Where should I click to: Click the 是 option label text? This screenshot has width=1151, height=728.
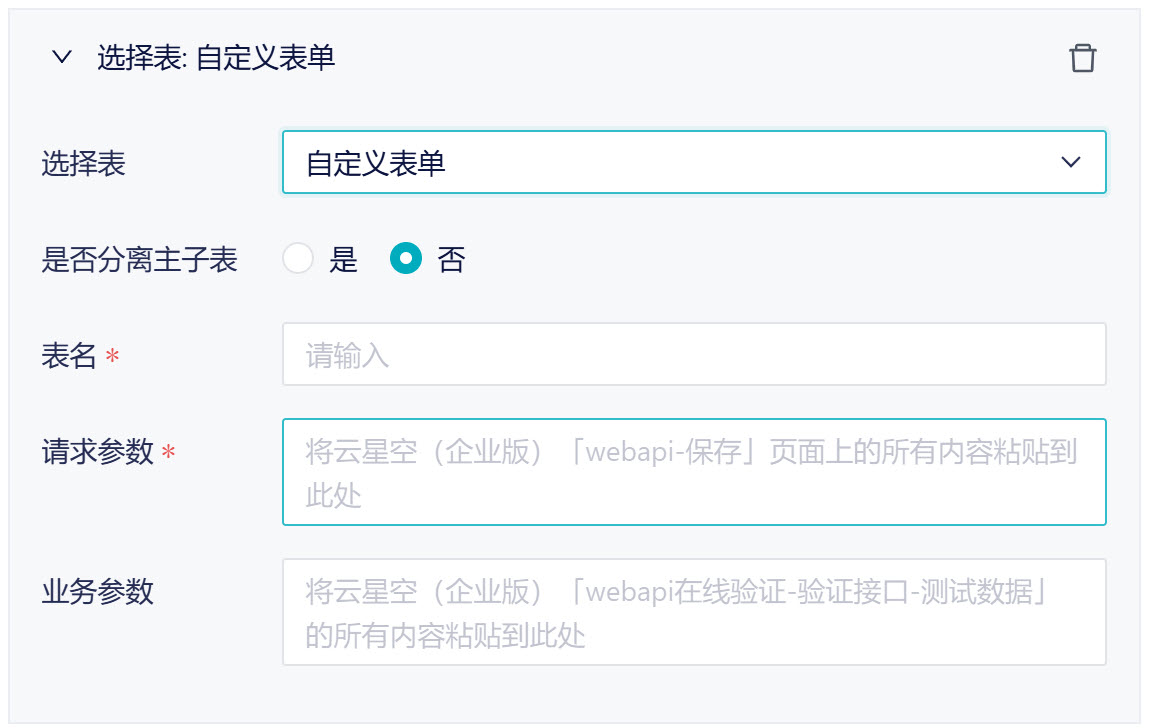point(343,261)
